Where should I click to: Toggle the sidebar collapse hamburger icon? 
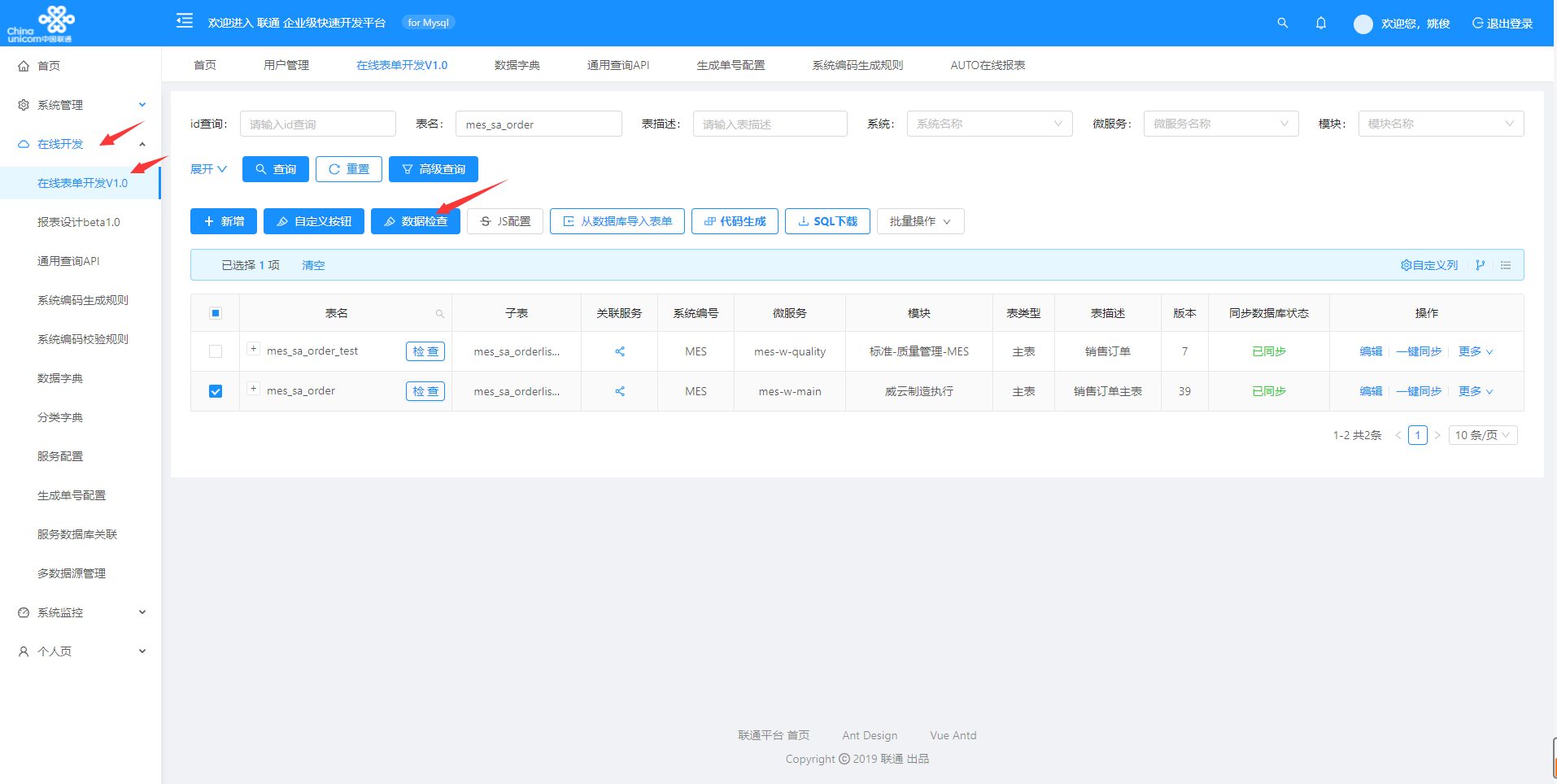point(185,21)
